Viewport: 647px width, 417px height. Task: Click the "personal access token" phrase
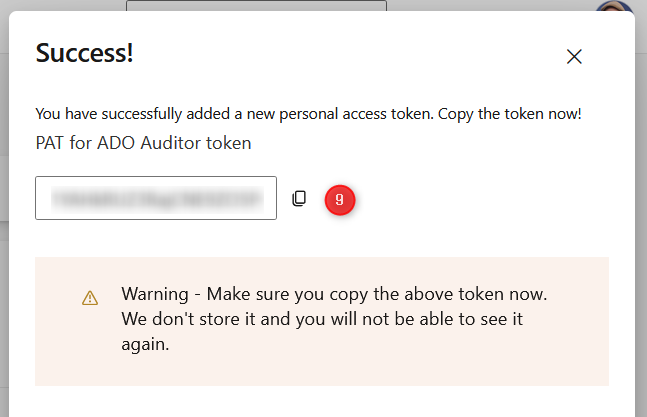click(x=385, y=114)
